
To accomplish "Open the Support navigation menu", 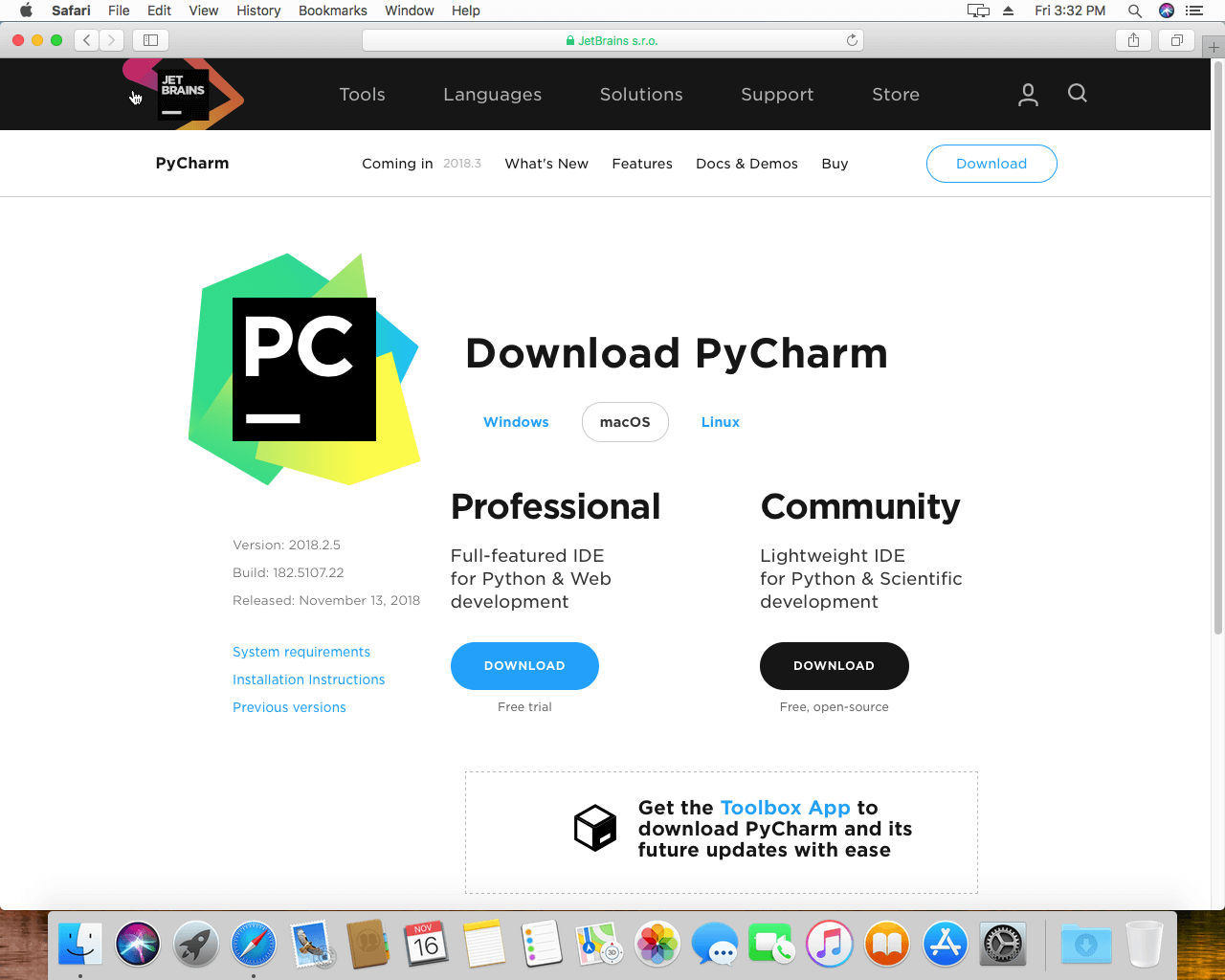I will pyautogui.click(x=777, y=95).
